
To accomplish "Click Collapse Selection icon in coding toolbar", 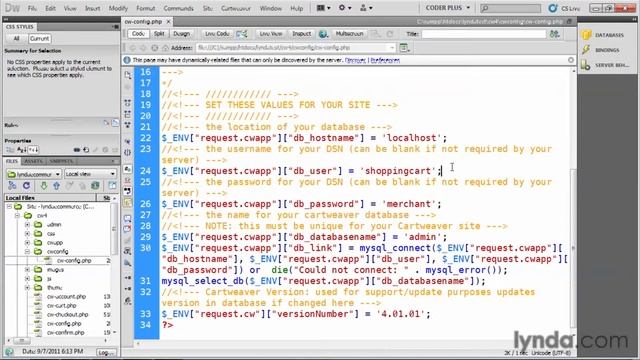I will point(128,114).
